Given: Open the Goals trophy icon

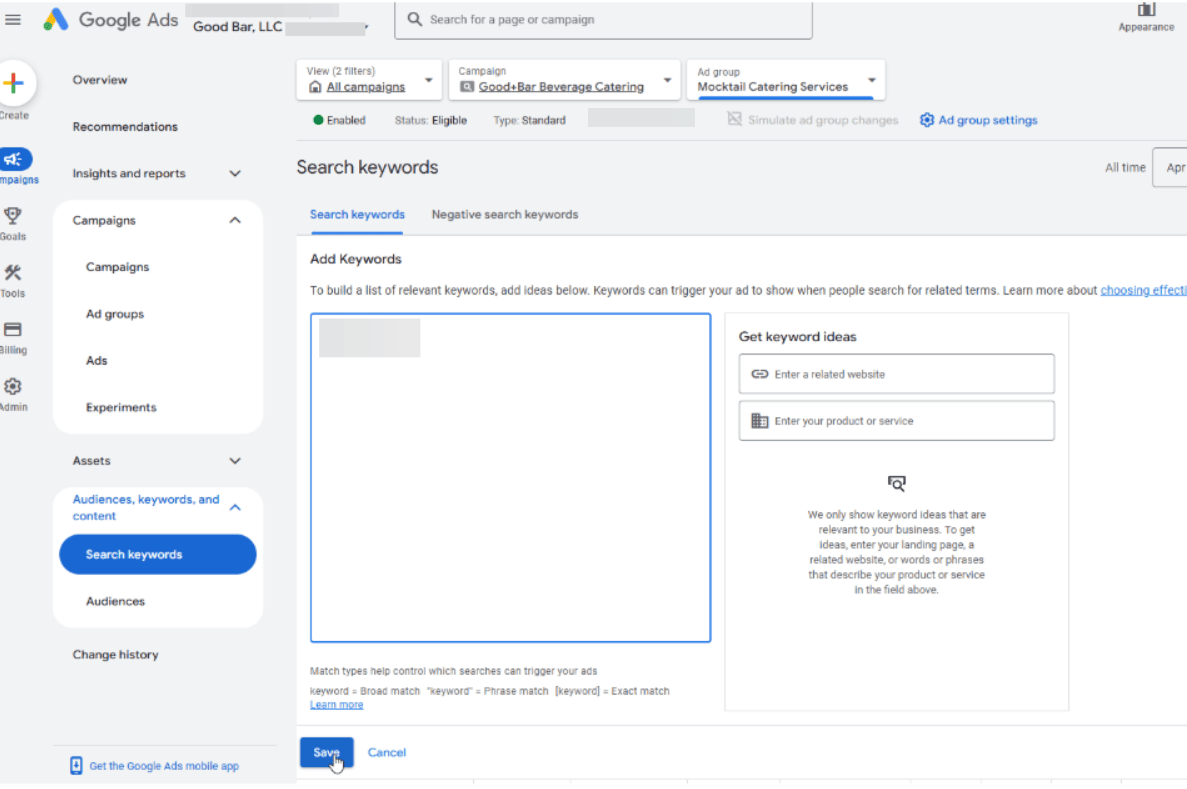Looking at the screenshot, I should 13,216.
